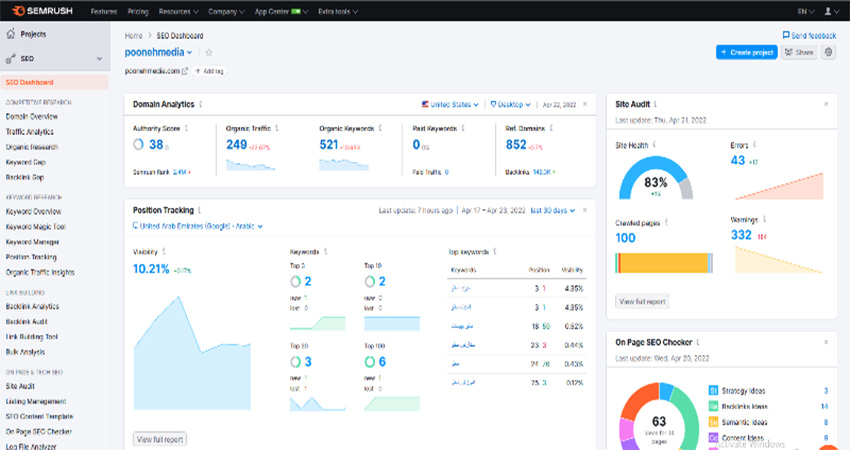Click the Share button
Viewport: 850px width, 450px height.
pos(799,52)
